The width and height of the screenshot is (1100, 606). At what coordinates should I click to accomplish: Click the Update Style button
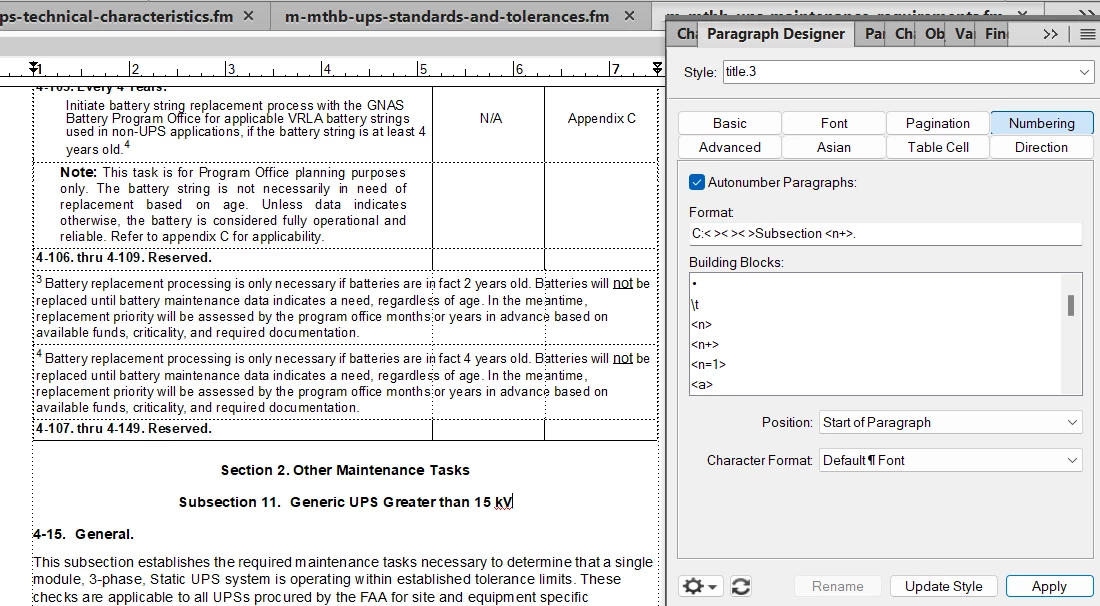coord(944,586)
